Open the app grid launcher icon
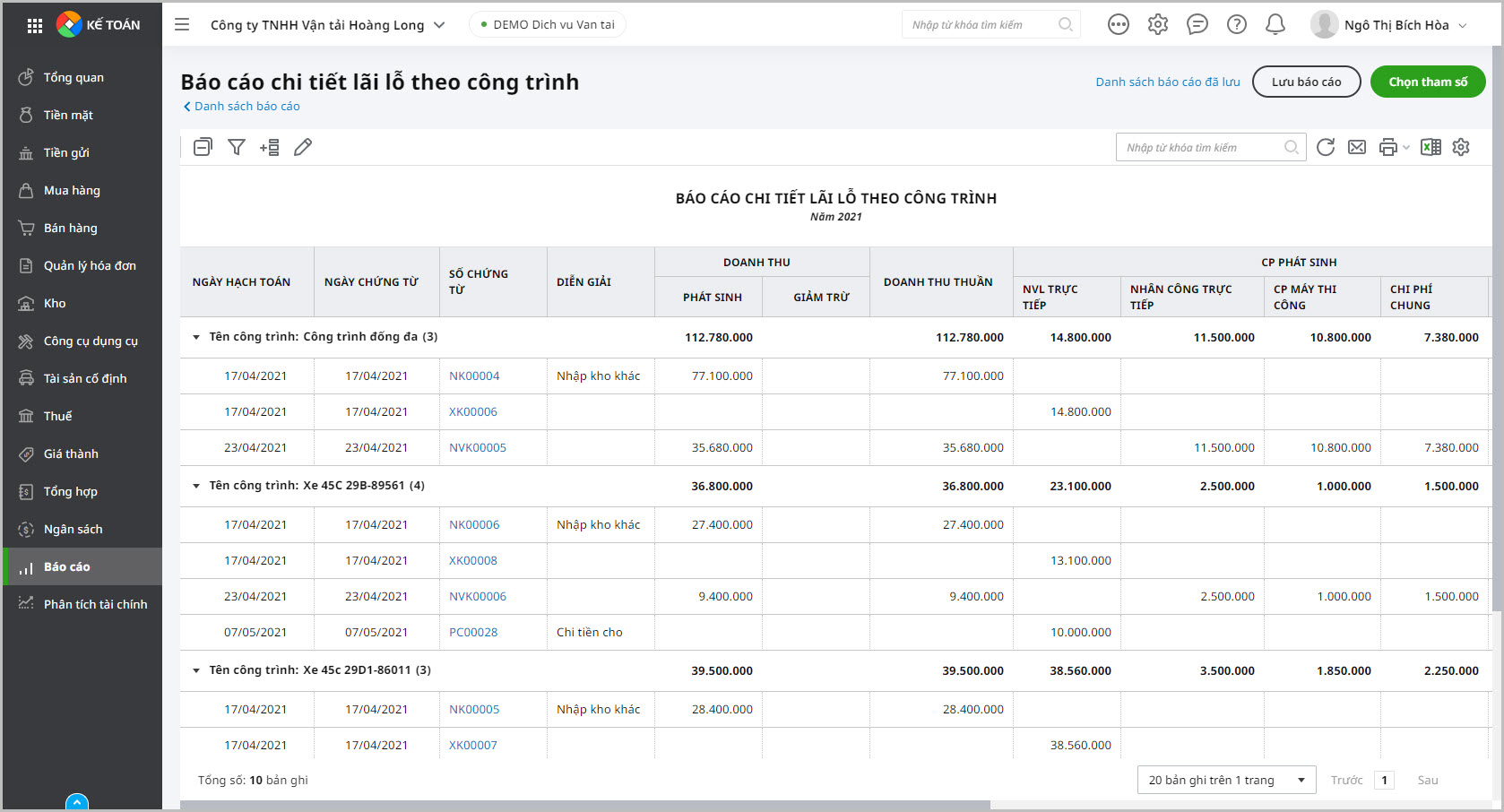This screenshot has height=812, width=1504. [35, 25]
